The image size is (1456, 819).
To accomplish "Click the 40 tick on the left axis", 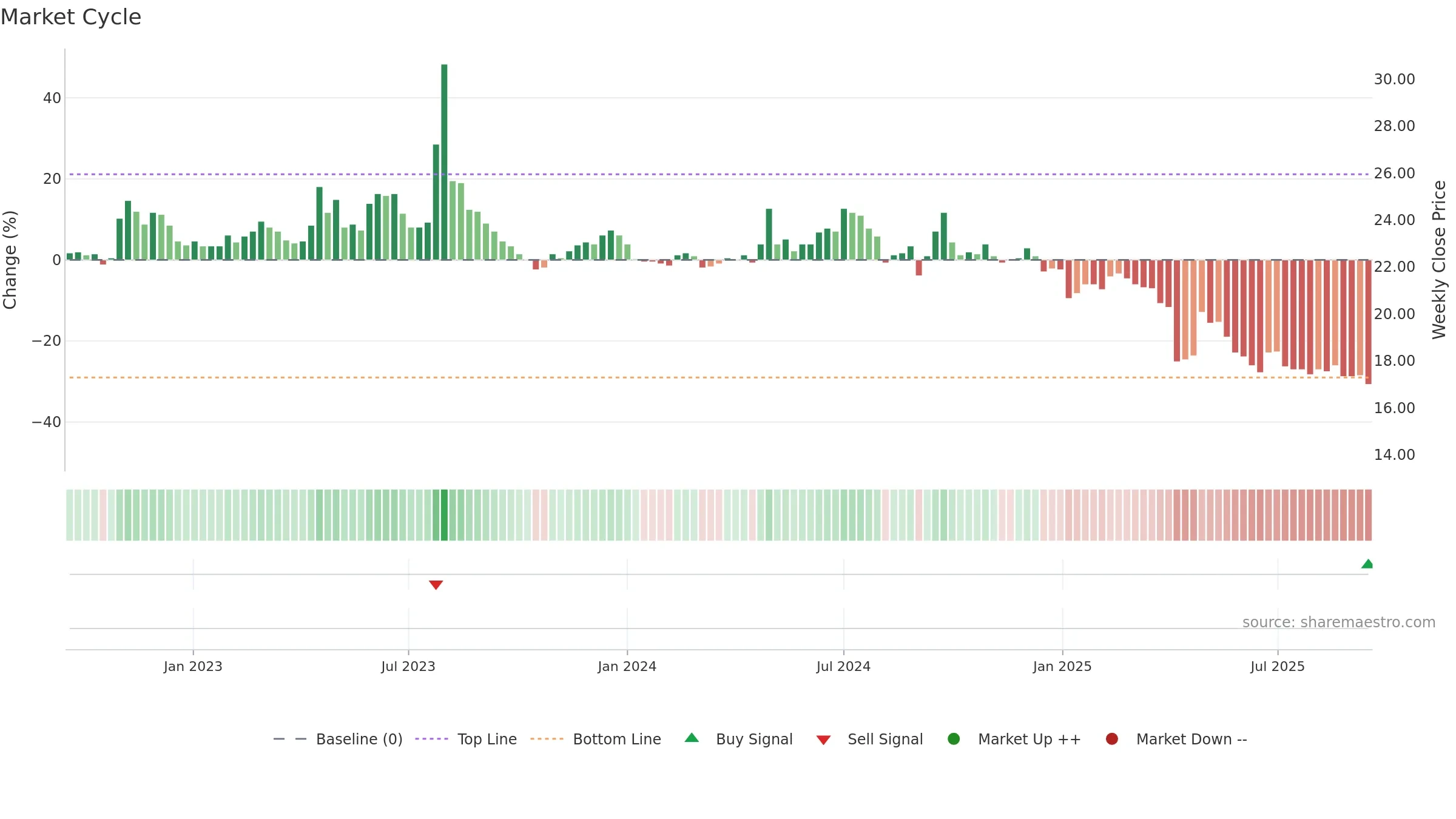I will tap(52, 98).
